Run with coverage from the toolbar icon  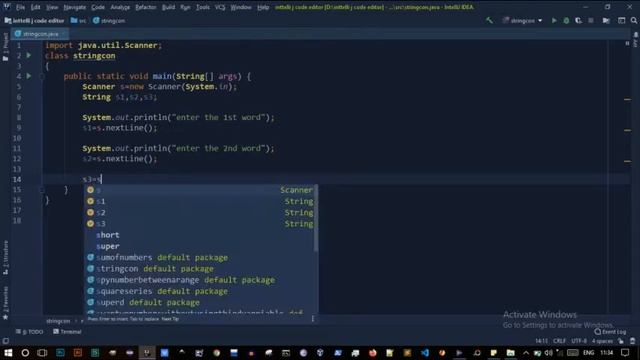point(578,20)
